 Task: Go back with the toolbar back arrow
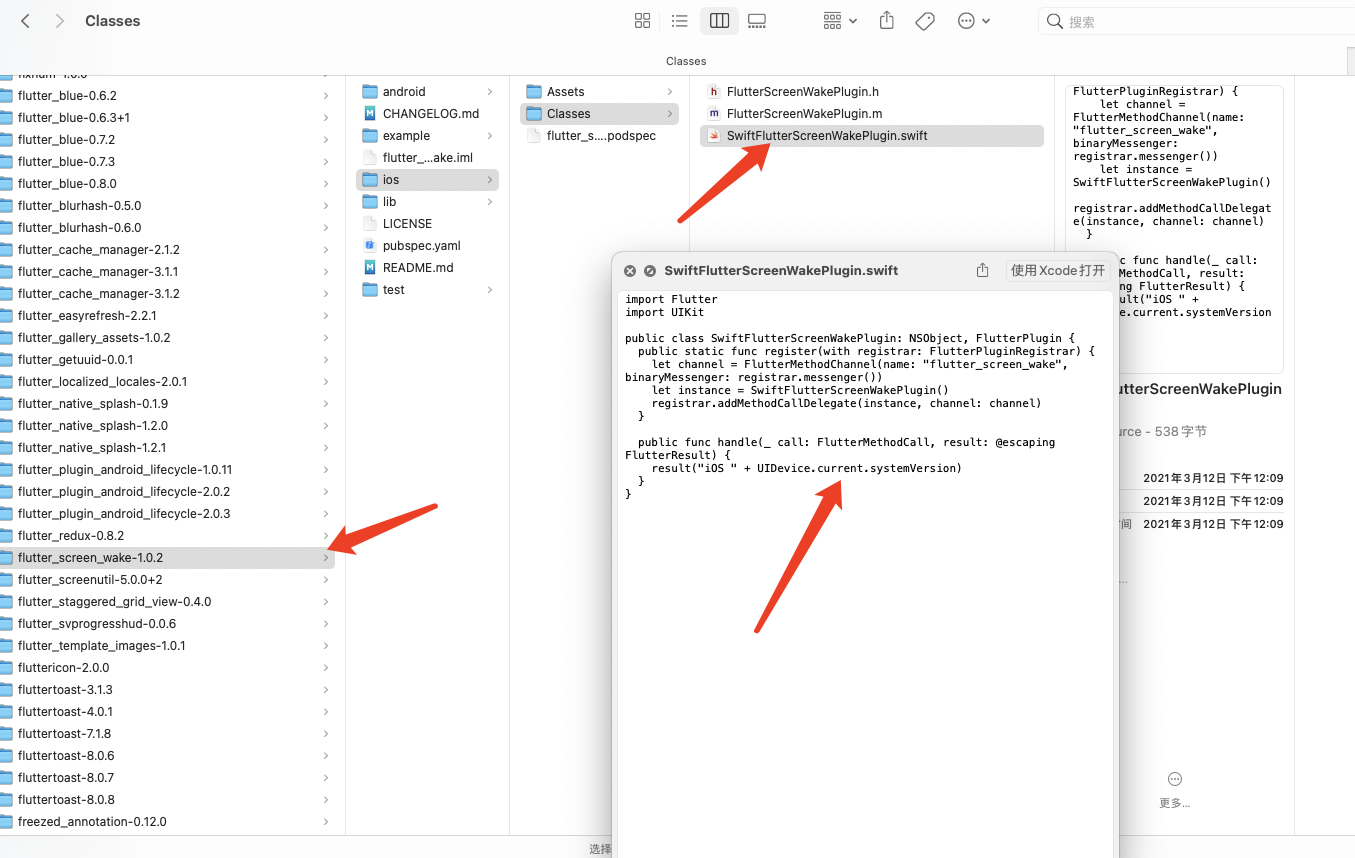[x=25, y=21]
